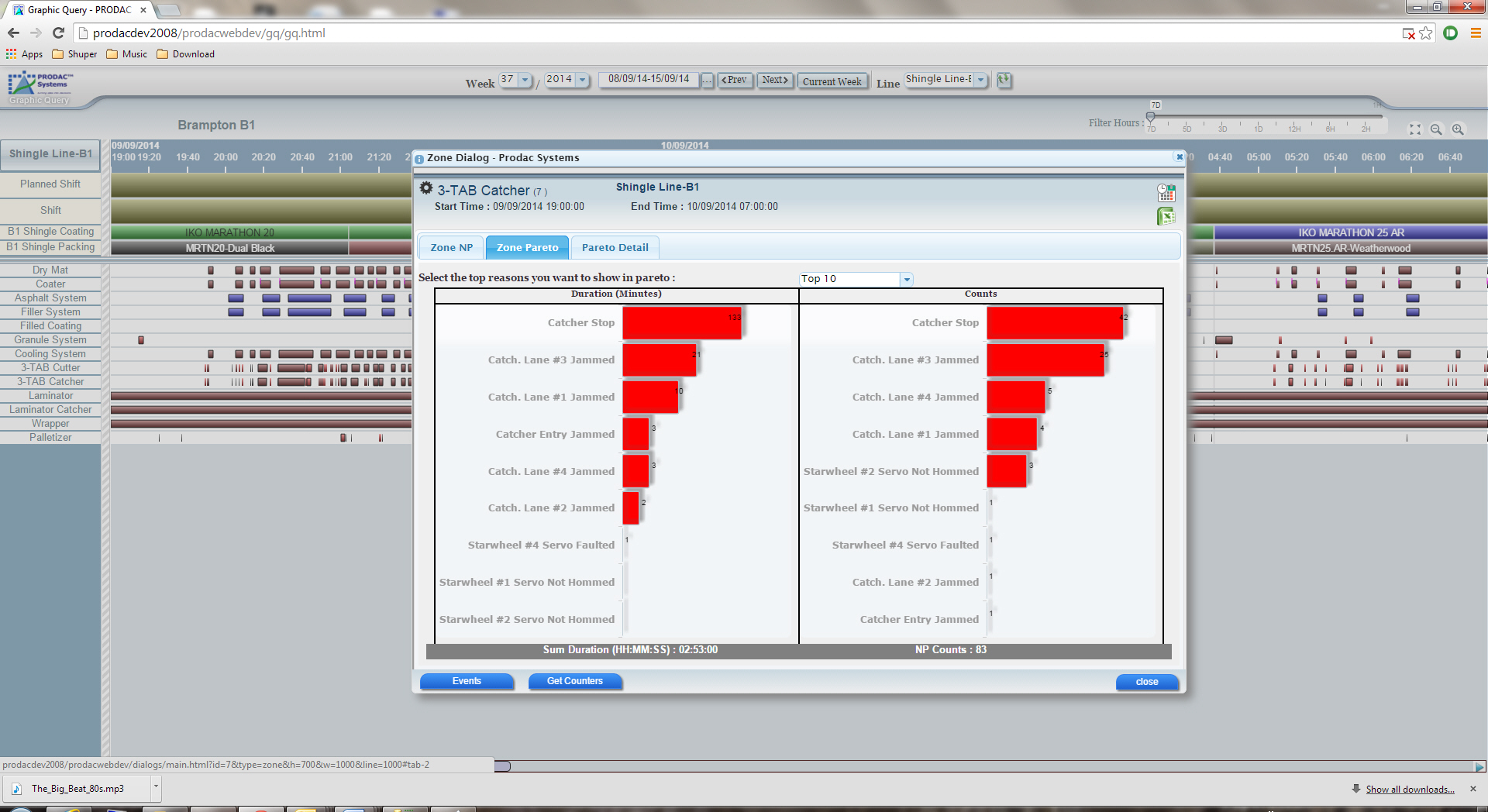This screenshot has height=812, width=1488.
Task: Open the calendar schedule icon in dialog
Action: 1166,192
